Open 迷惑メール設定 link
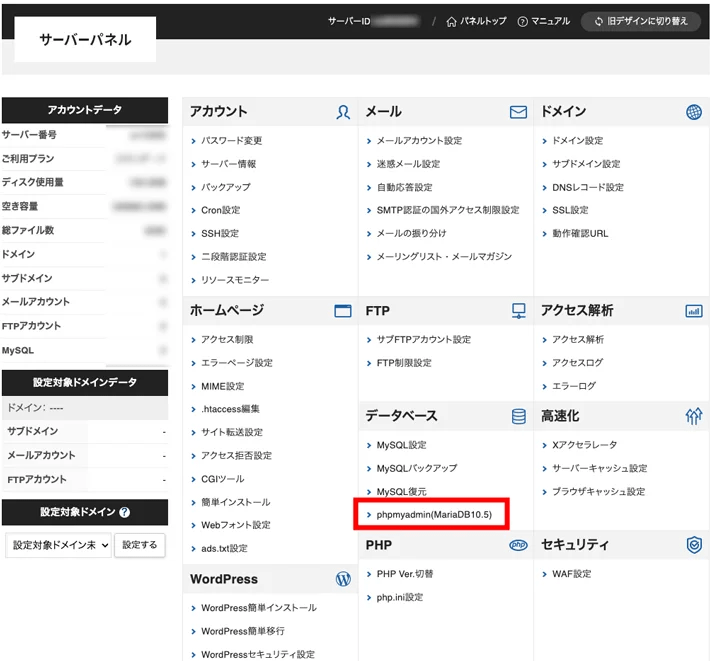 [408, 164]
